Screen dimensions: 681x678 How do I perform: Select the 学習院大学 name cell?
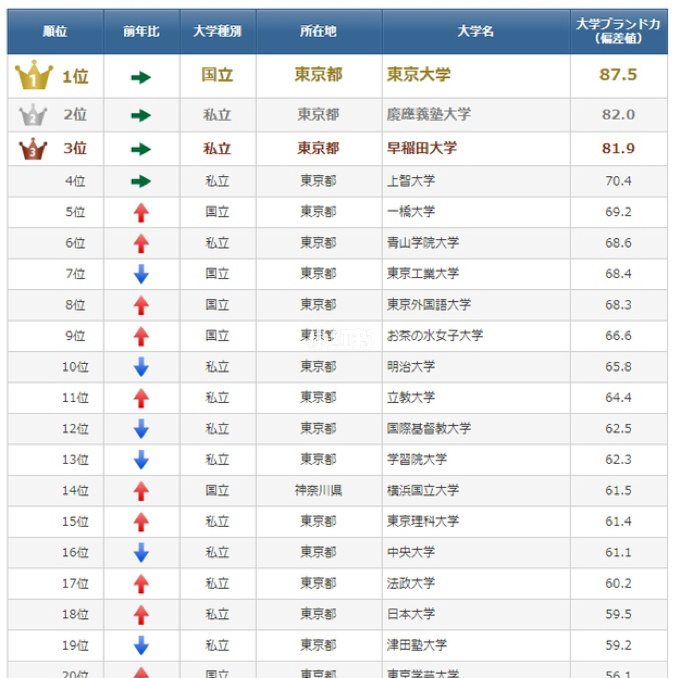pyautogui.click(x=476, y=460)
